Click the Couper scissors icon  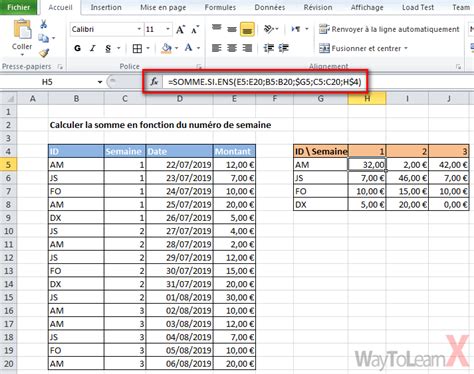[44, 24]
